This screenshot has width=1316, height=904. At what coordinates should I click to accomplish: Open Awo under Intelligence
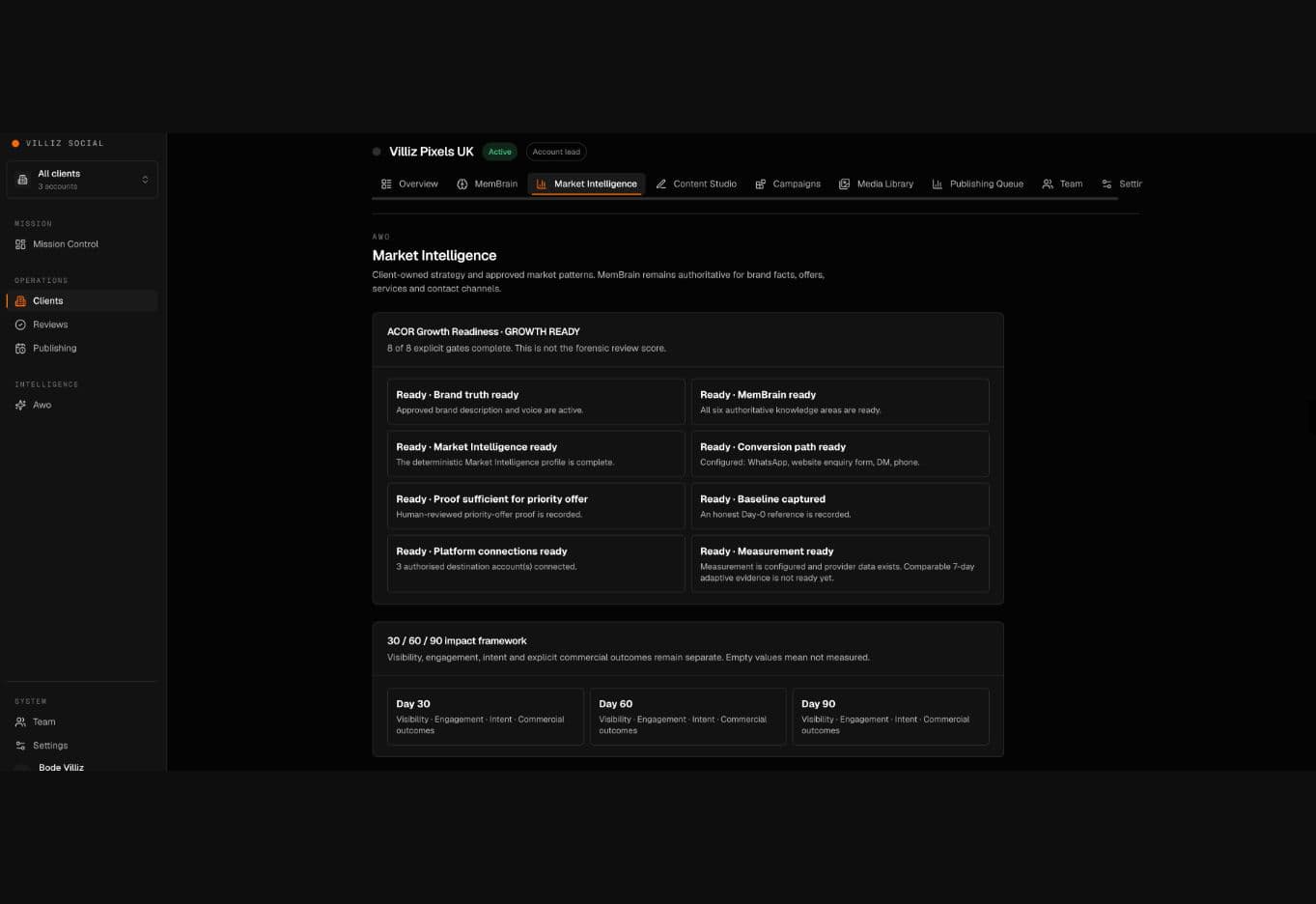pos(82,406)
